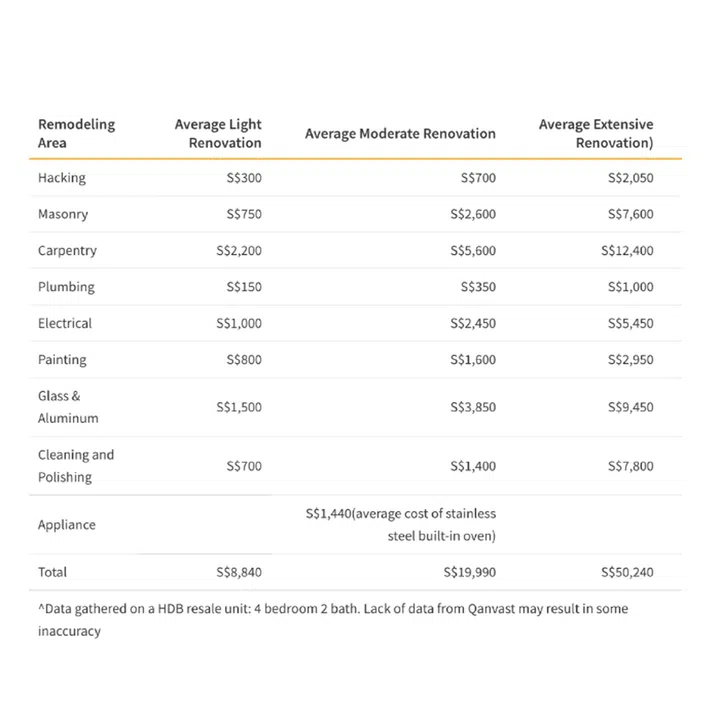Click the Average Light Renovation header
Viewport: 720px width, 720px height.
pyautogui.click(x=218, y=133)
